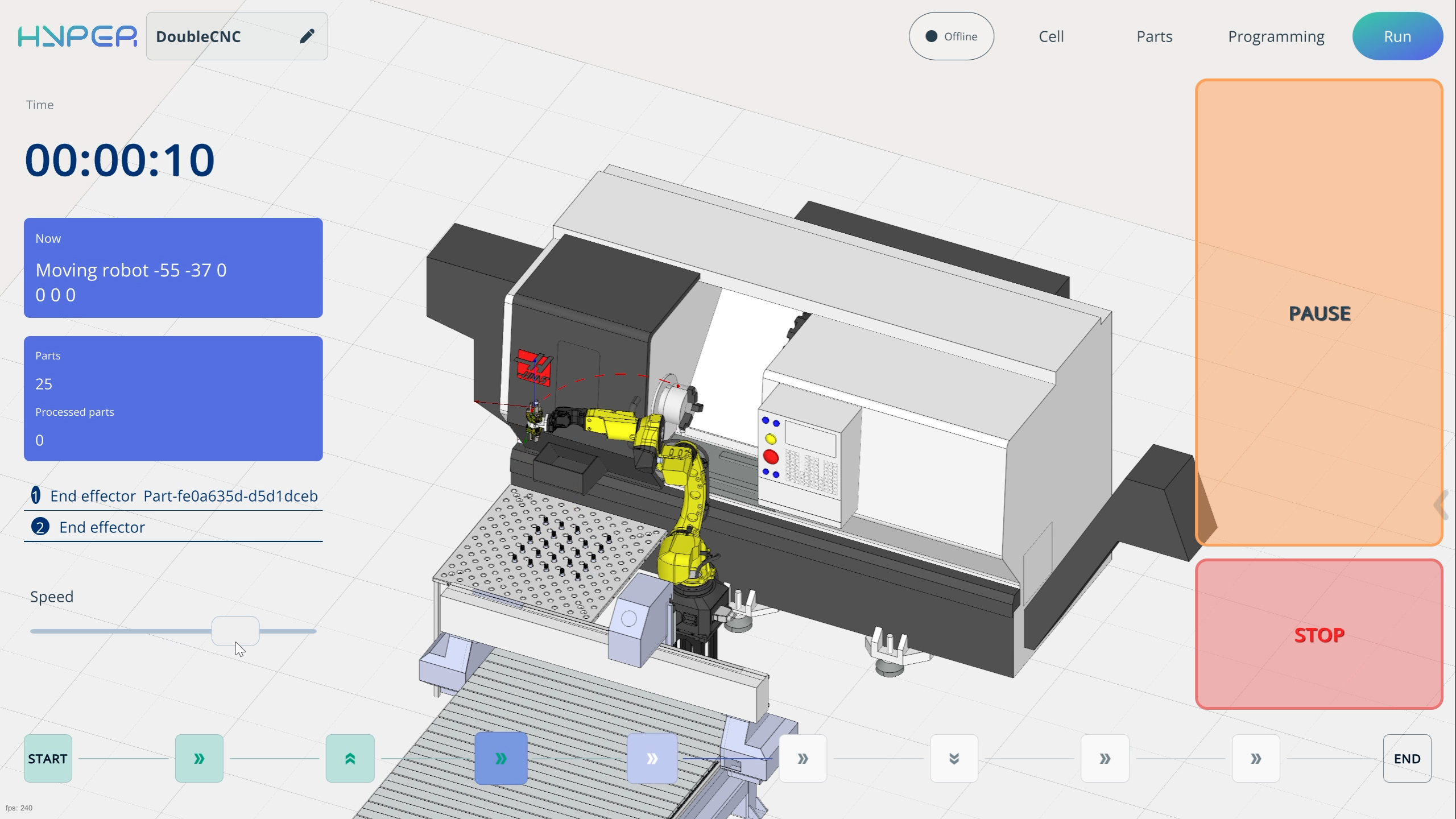Click the forward step right after down-chevron
Screen dimensions: 1456x819
[x=1105, y=758]
